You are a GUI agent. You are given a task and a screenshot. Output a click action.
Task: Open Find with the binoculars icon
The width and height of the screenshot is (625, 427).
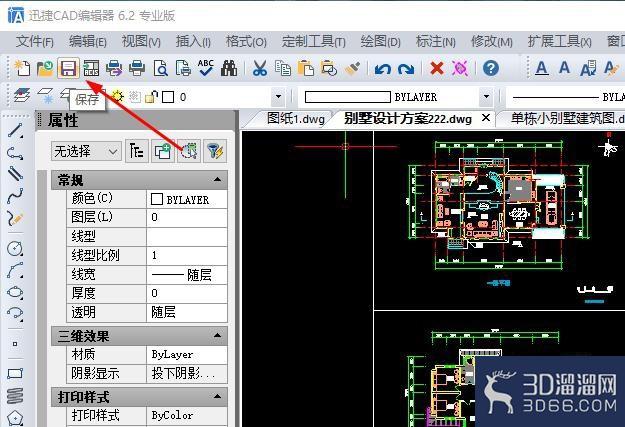[229, 68]
